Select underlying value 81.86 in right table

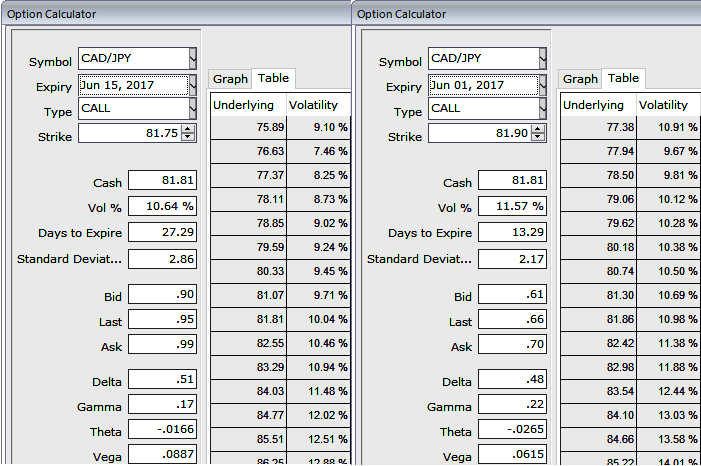[598, 320]
